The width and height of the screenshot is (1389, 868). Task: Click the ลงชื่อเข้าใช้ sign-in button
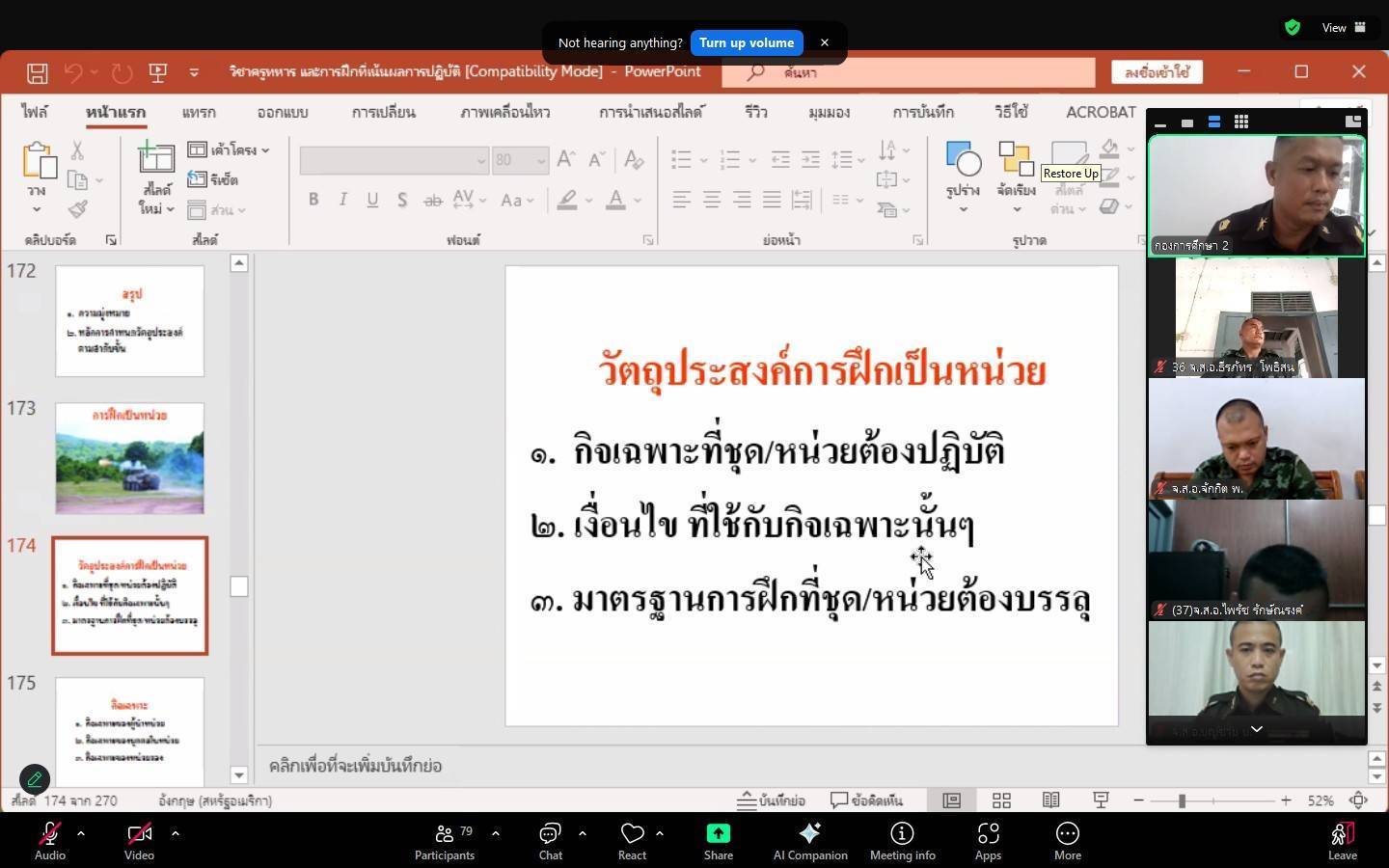1157,72
